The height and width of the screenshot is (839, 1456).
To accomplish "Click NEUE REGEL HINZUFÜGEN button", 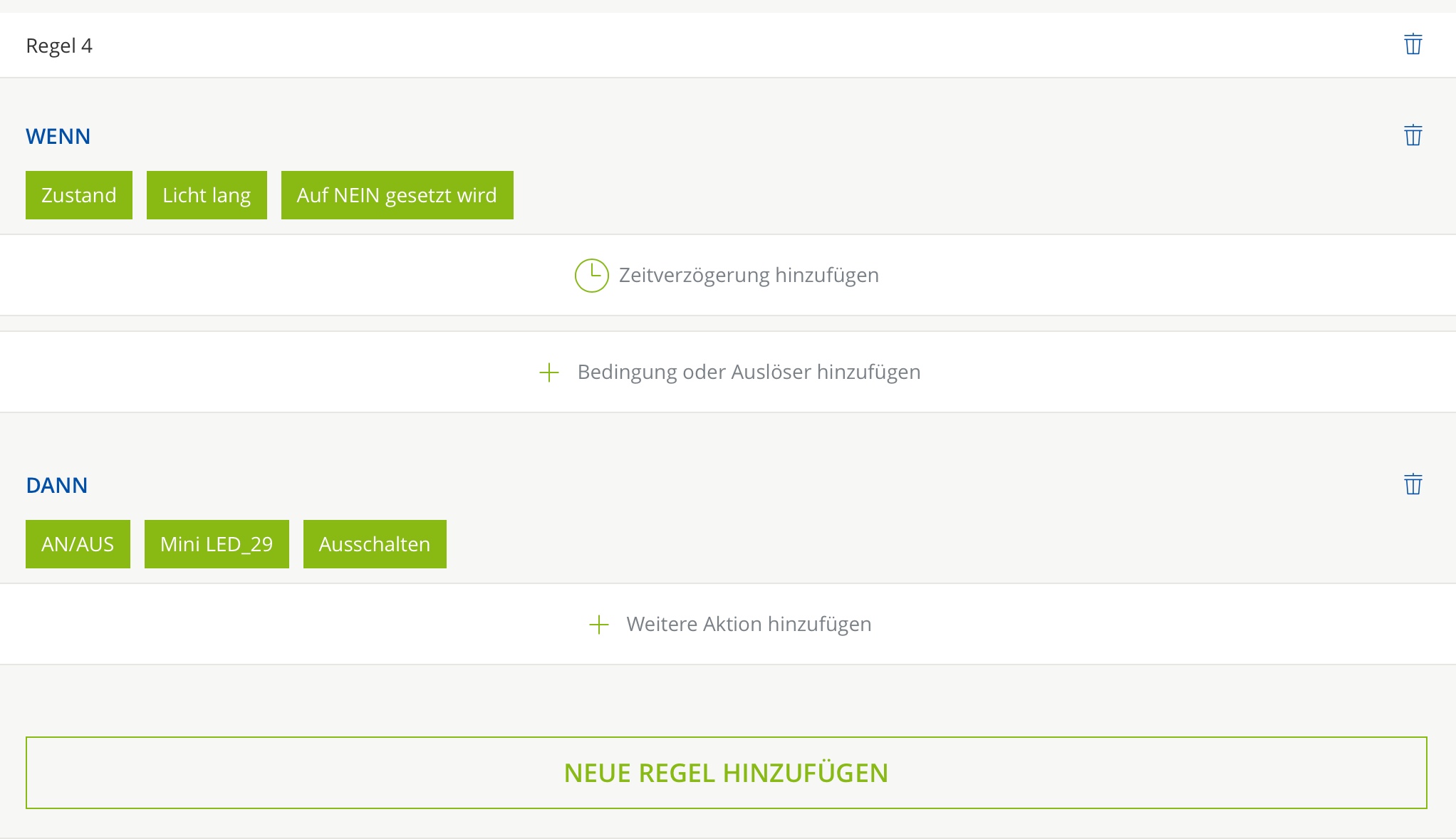I will point(726,773).
